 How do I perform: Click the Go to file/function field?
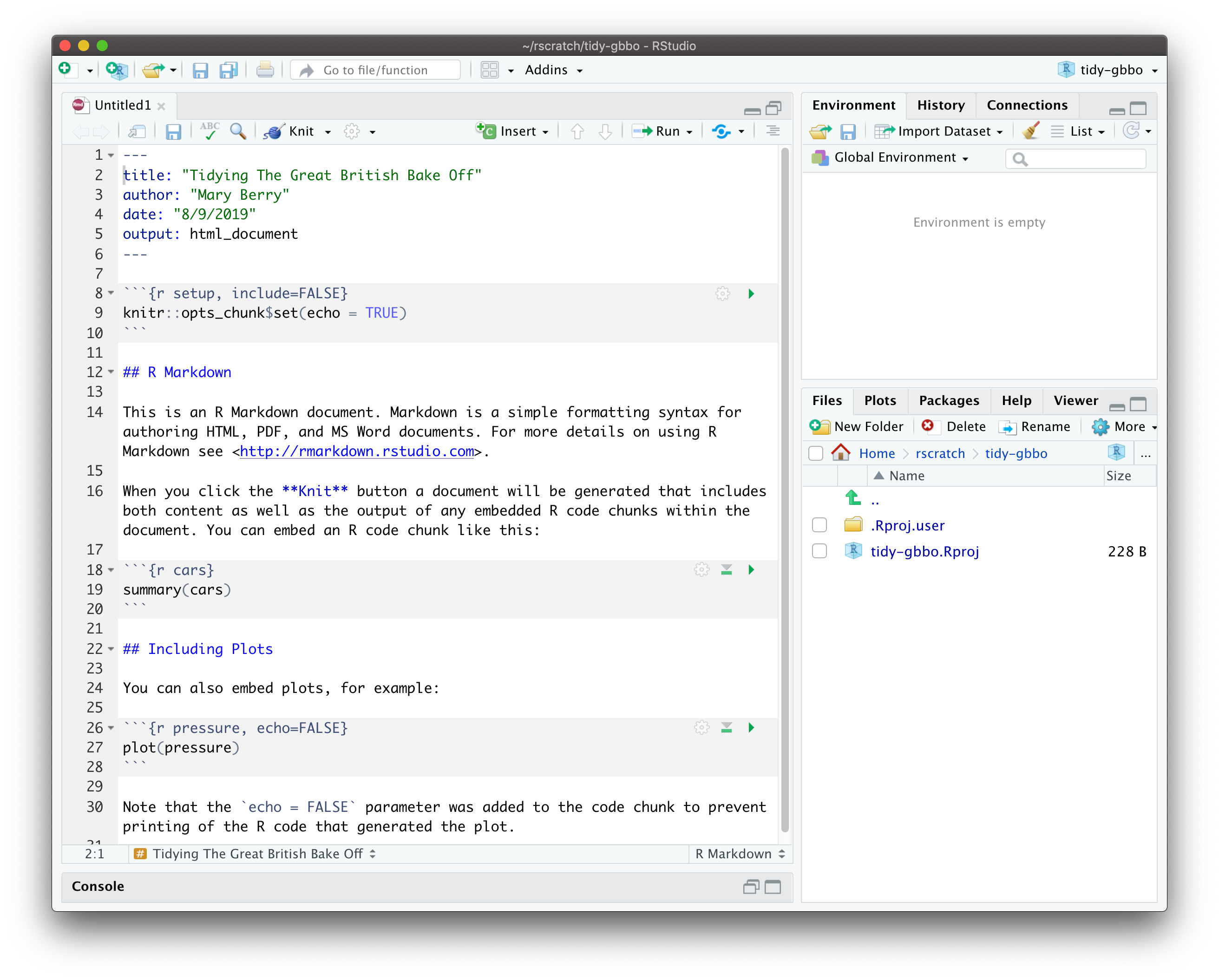pyautogui.click(x=375, y=70)
